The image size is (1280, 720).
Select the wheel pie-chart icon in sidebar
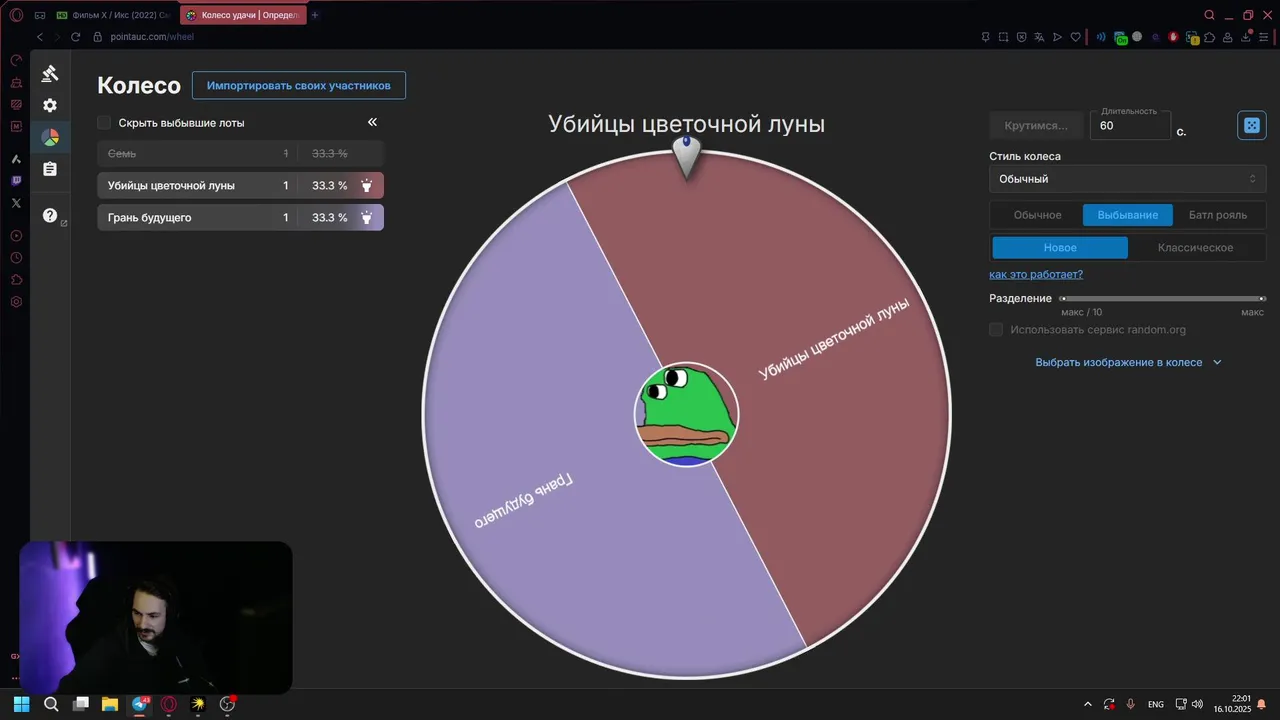pyautogui.click(x=50, y=137)
